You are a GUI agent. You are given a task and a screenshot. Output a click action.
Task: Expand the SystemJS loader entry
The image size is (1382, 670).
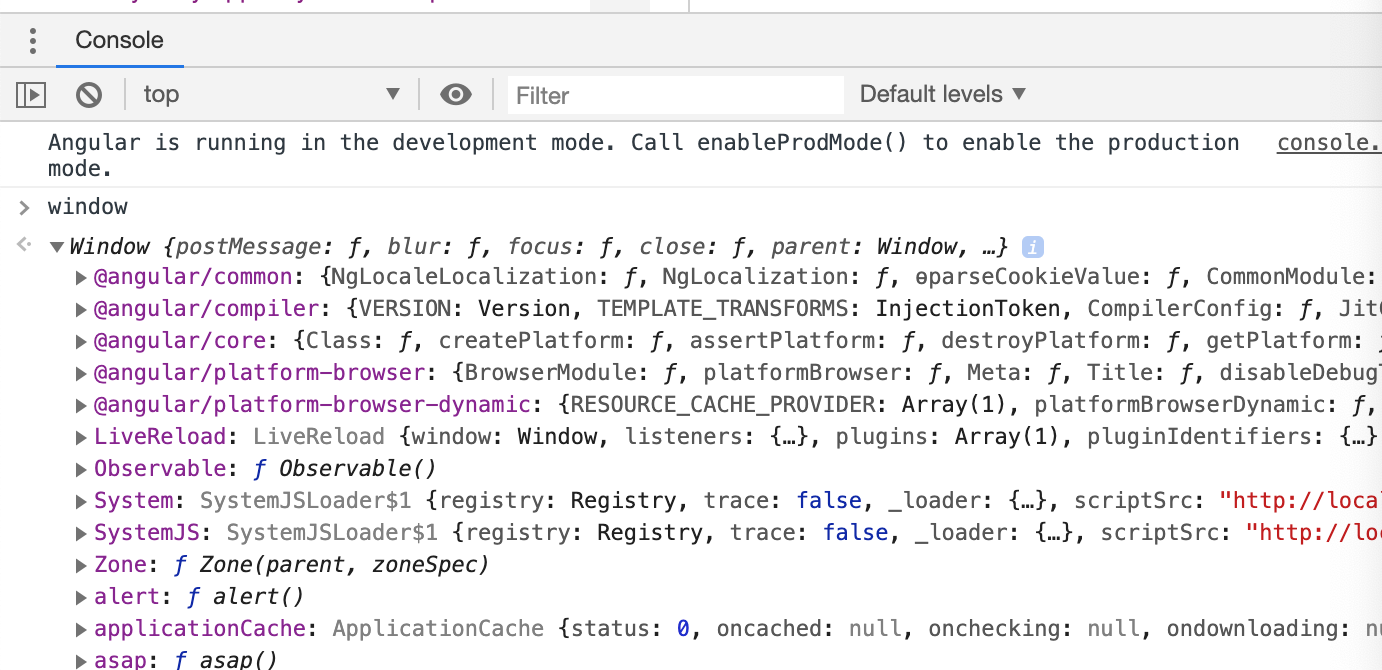pyautogui.click(x=82, y=533)
